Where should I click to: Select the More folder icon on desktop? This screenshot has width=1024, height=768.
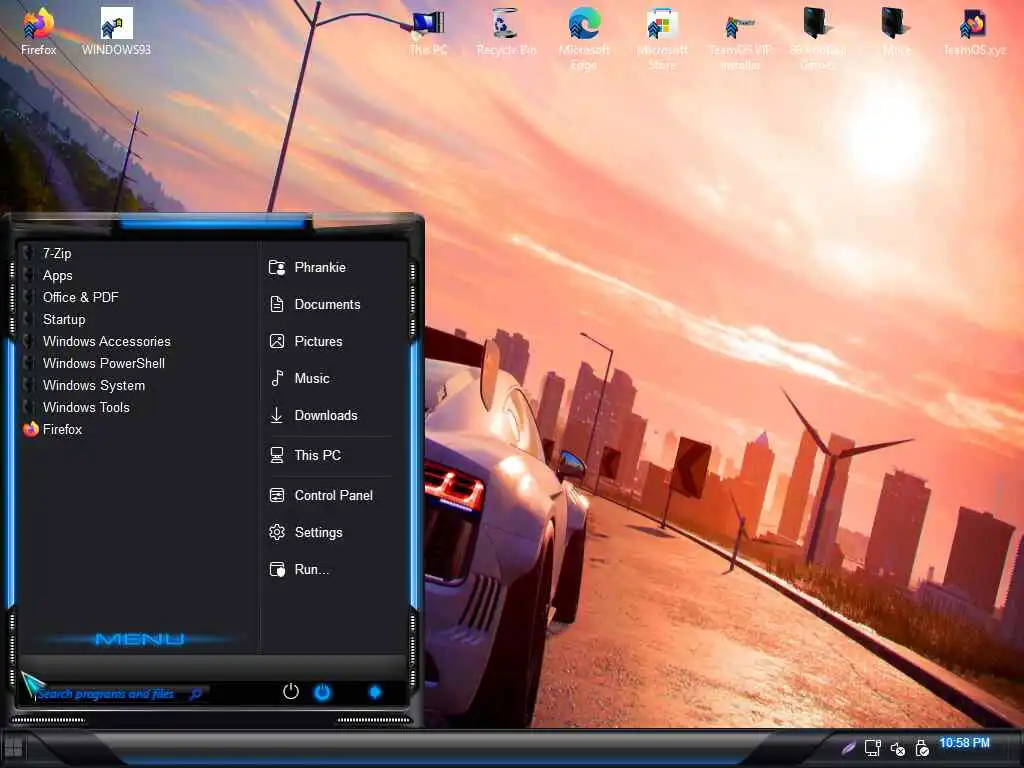click(896, 31)
